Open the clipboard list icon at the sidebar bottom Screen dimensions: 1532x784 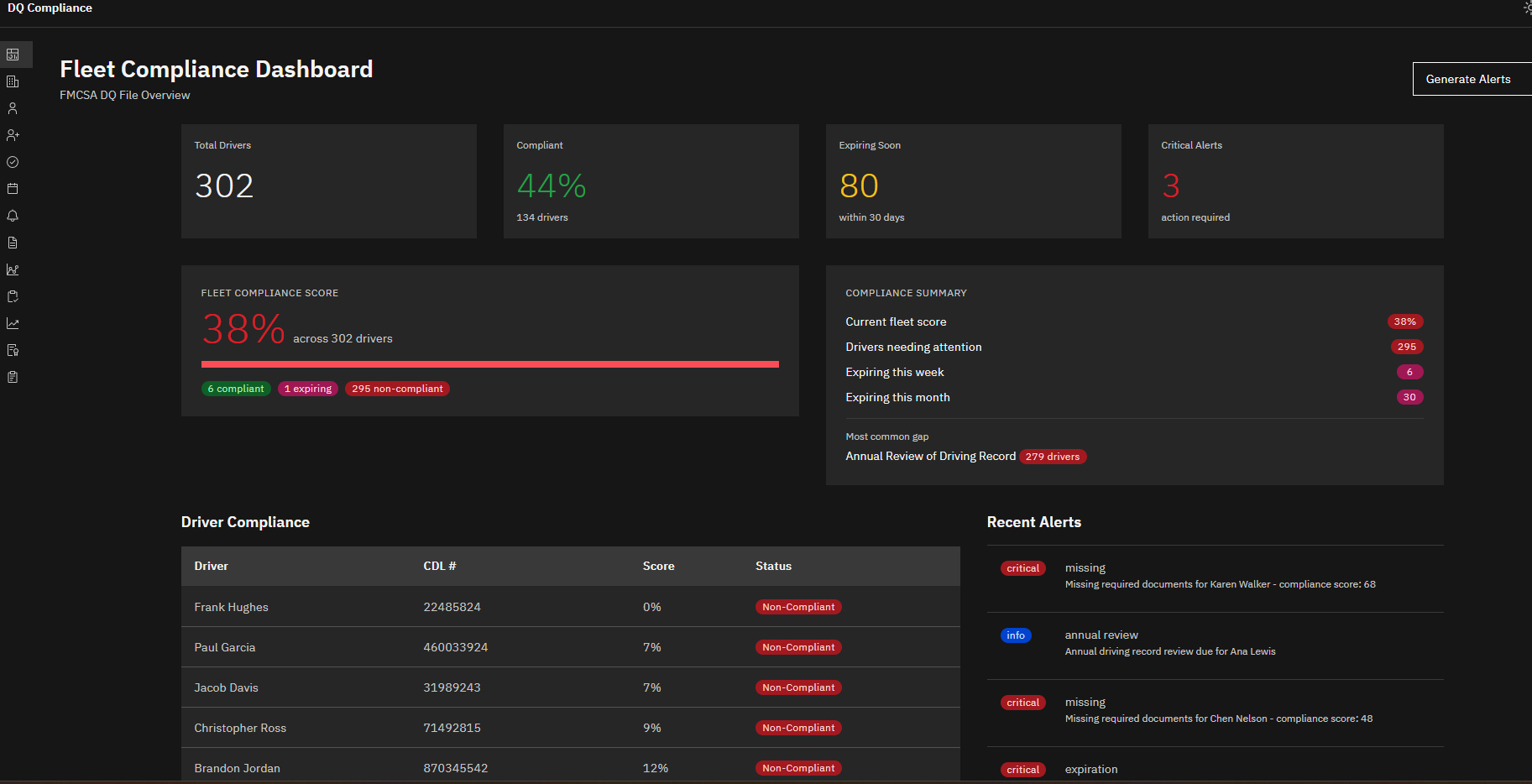pyautogui.click(x=13, y=377)
